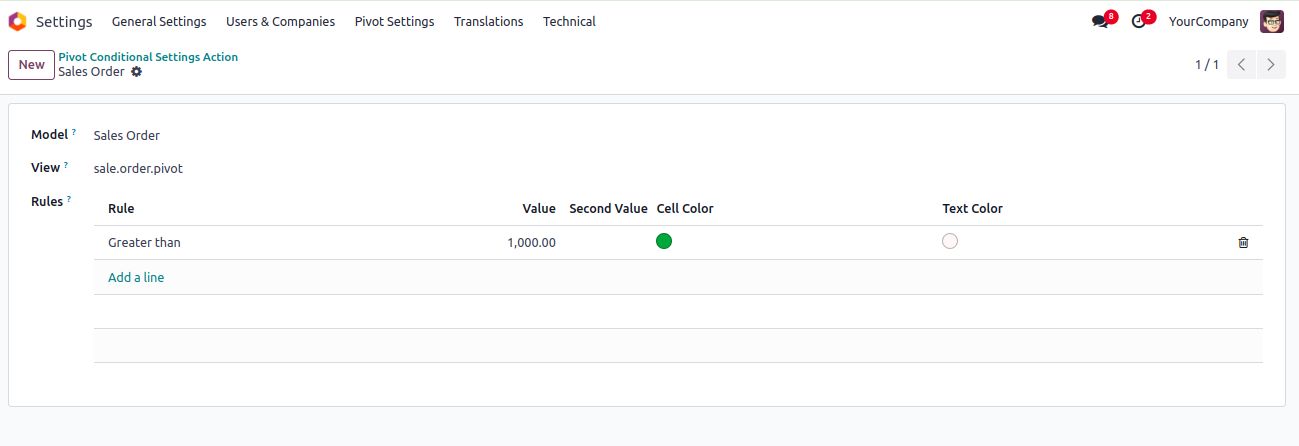Click Add a line link
1299x446 pixels.
[x=136, y=277]
